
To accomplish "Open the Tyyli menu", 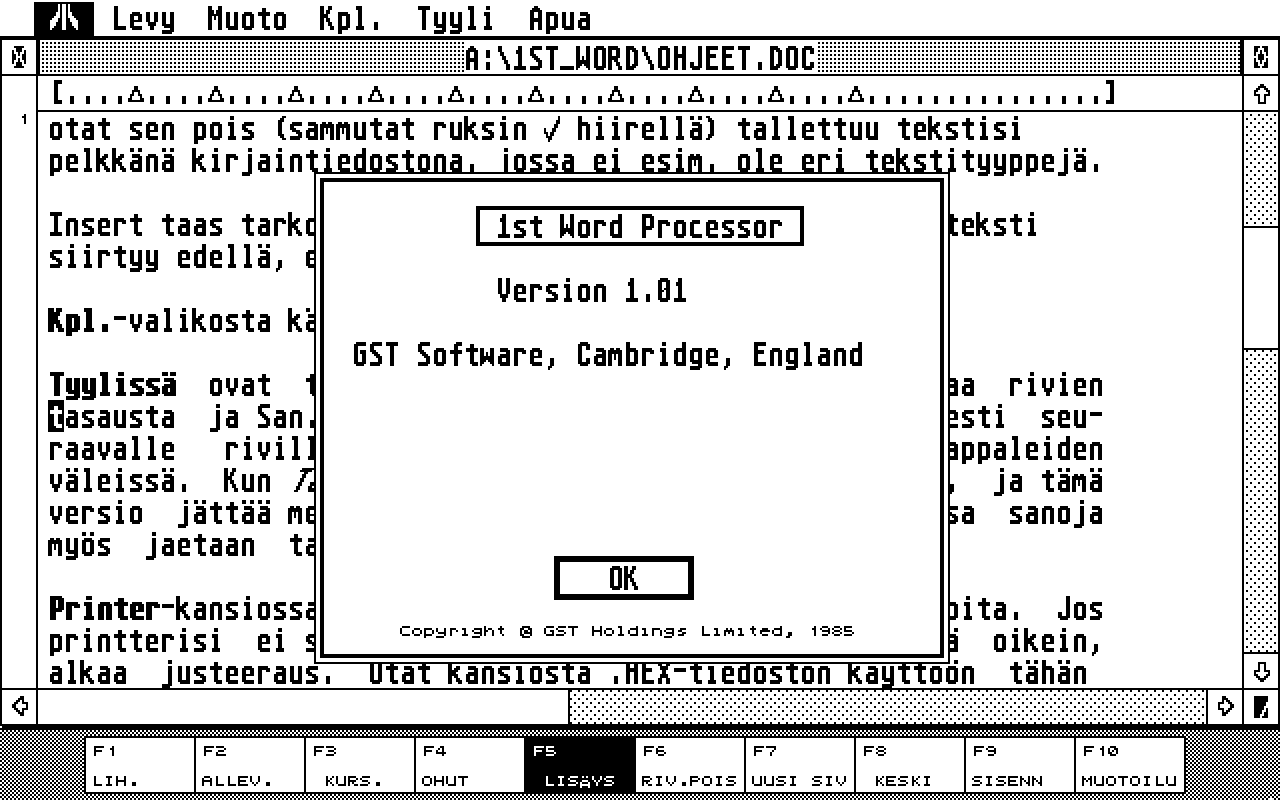I will (x=455, y=19).
